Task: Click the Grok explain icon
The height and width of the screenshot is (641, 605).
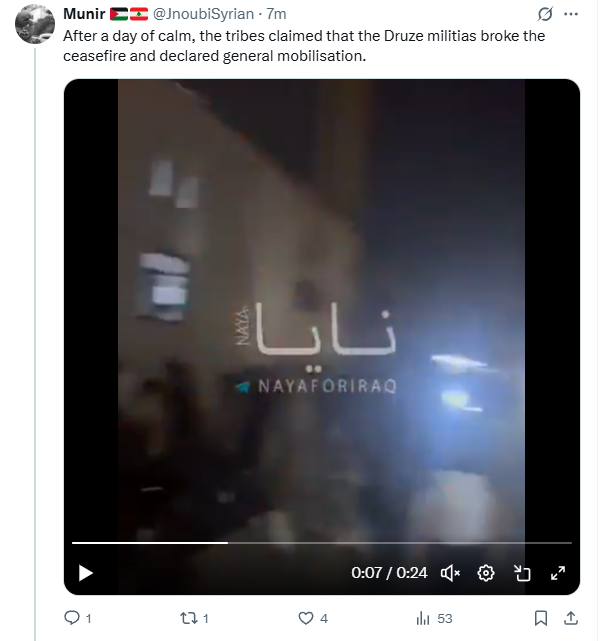Action: click(545, 14)
